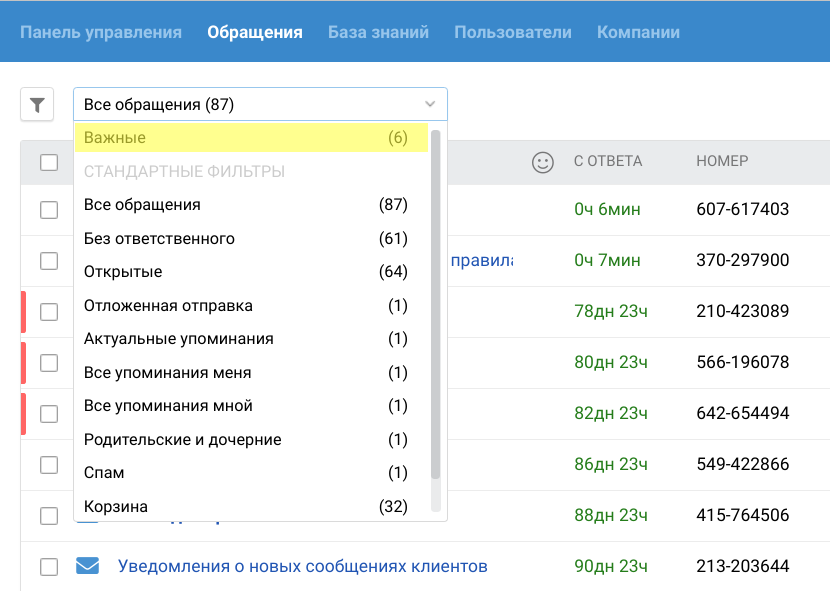Choose Актуальные упоминания filter option
The height and width of the screenshot is (591, 830).
click(x=251, y=339)
